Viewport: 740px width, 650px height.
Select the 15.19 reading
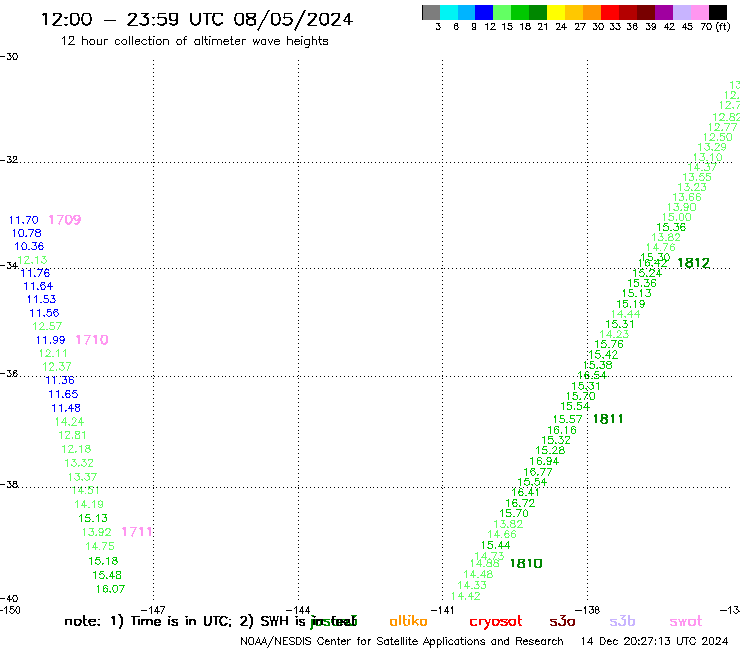[x=631, y=304]
